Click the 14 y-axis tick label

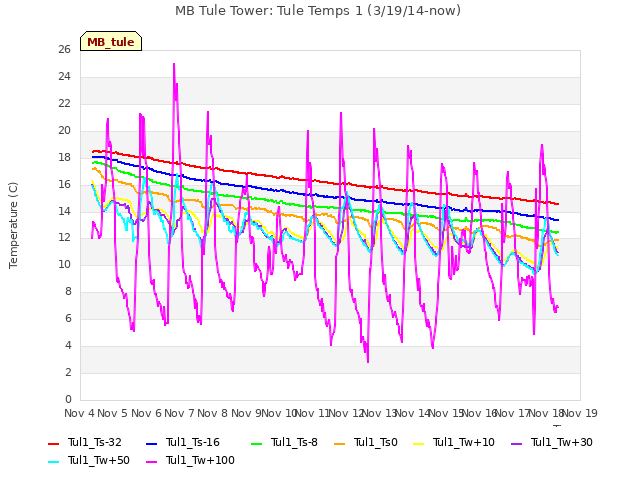point(64,211)
